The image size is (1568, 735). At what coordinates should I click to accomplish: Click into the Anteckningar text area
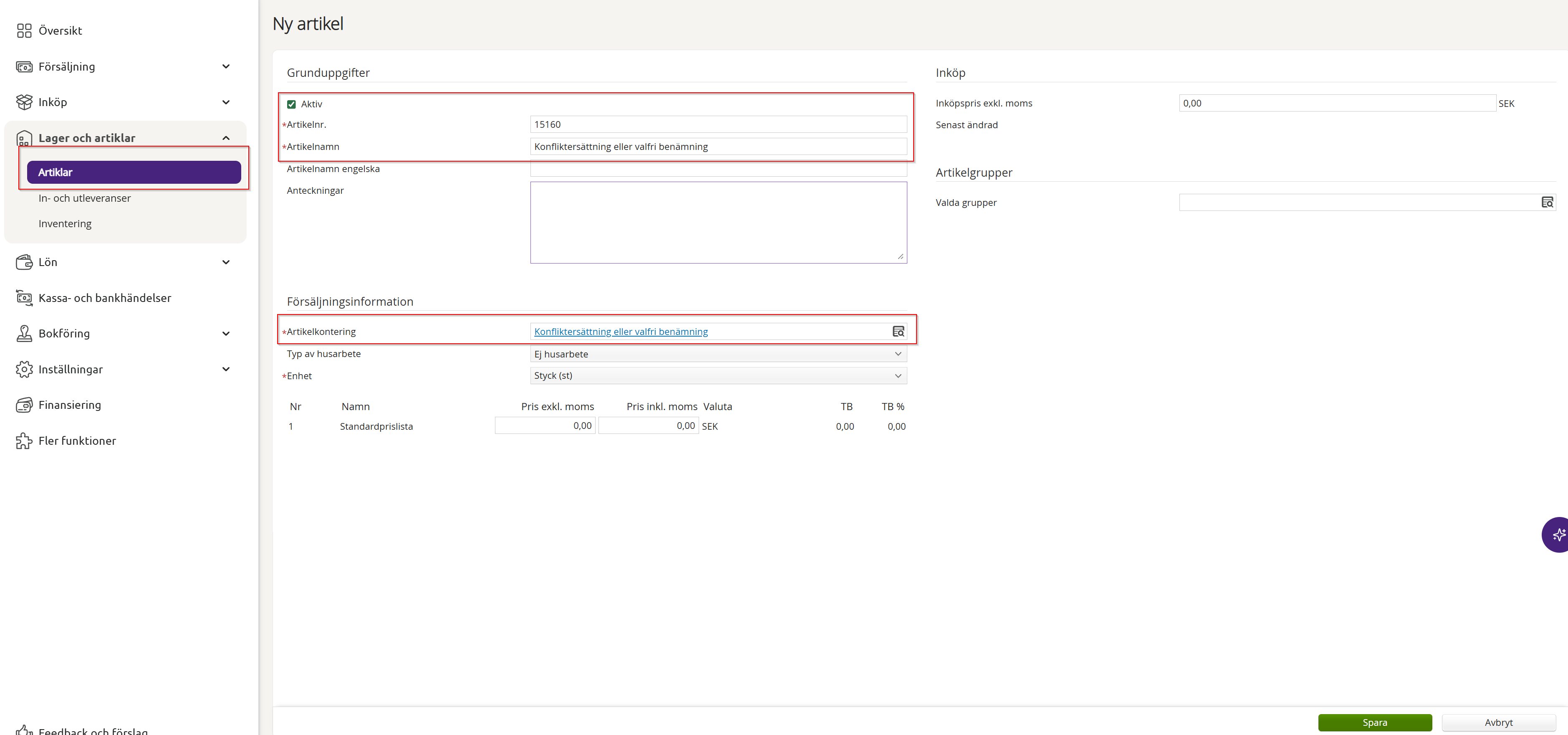pos(718,222)
